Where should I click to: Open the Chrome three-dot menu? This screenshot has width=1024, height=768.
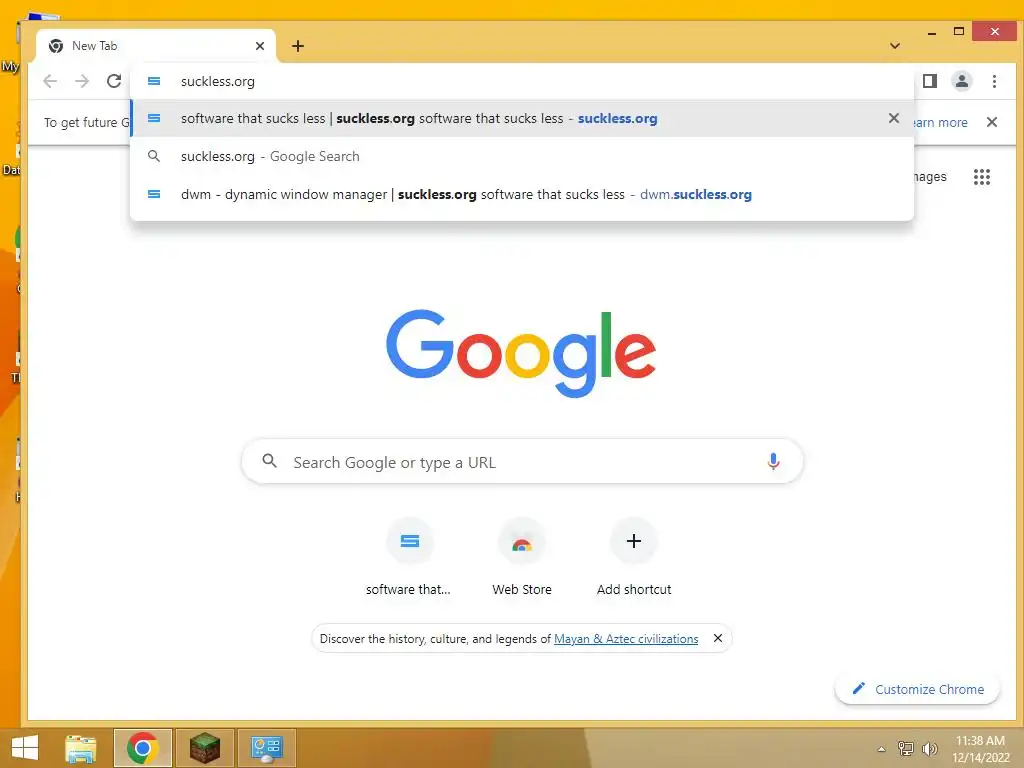pyautogui.click(x=994, y=81)
